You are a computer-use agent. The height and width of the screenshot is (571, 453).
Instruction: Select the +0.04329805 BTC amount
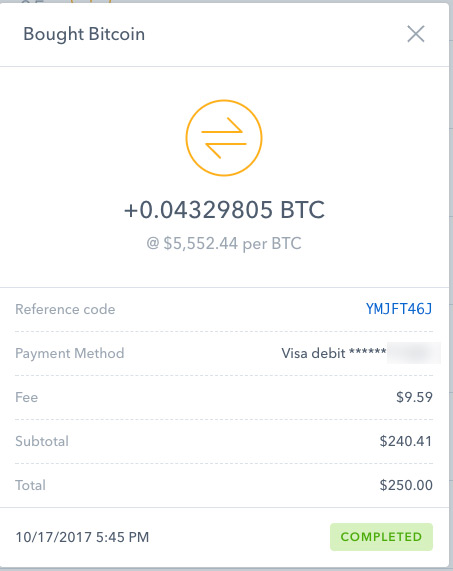point(224,210)
